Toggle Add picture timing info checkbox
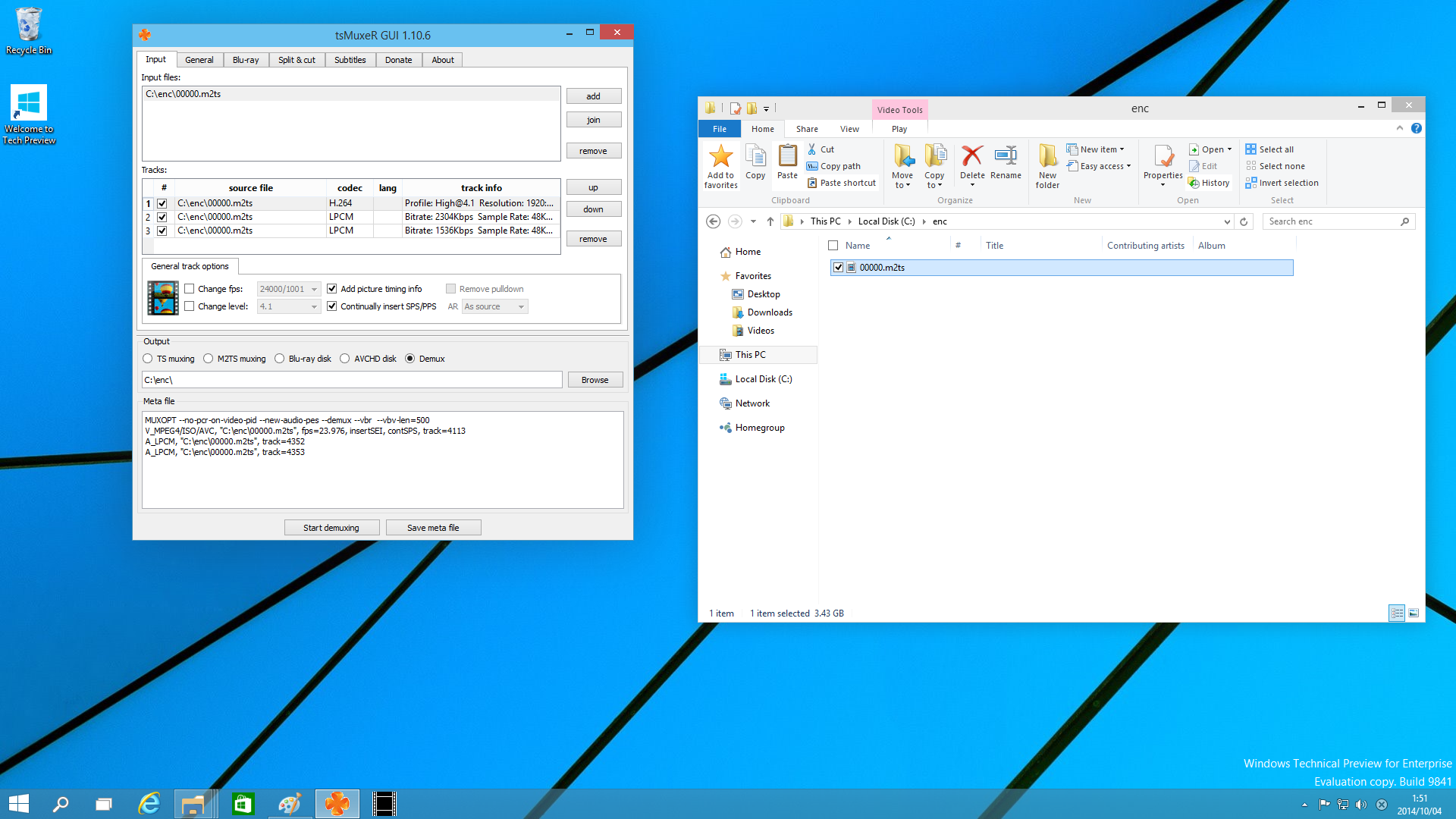 point(331,289)
